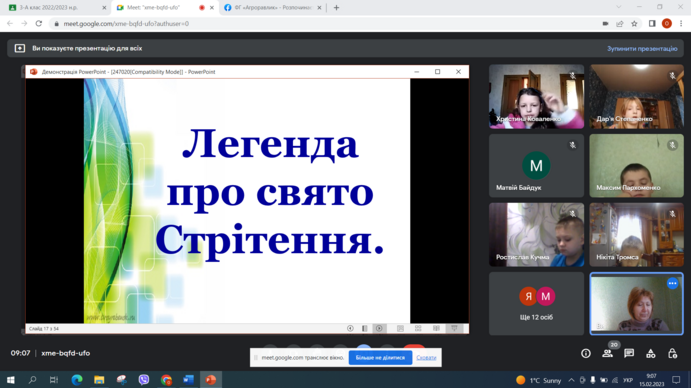This screenshot has width=691, height=388.
Task: Open the taskbar clock showing 15.02.2023
Action: click(x=651, y=380)
